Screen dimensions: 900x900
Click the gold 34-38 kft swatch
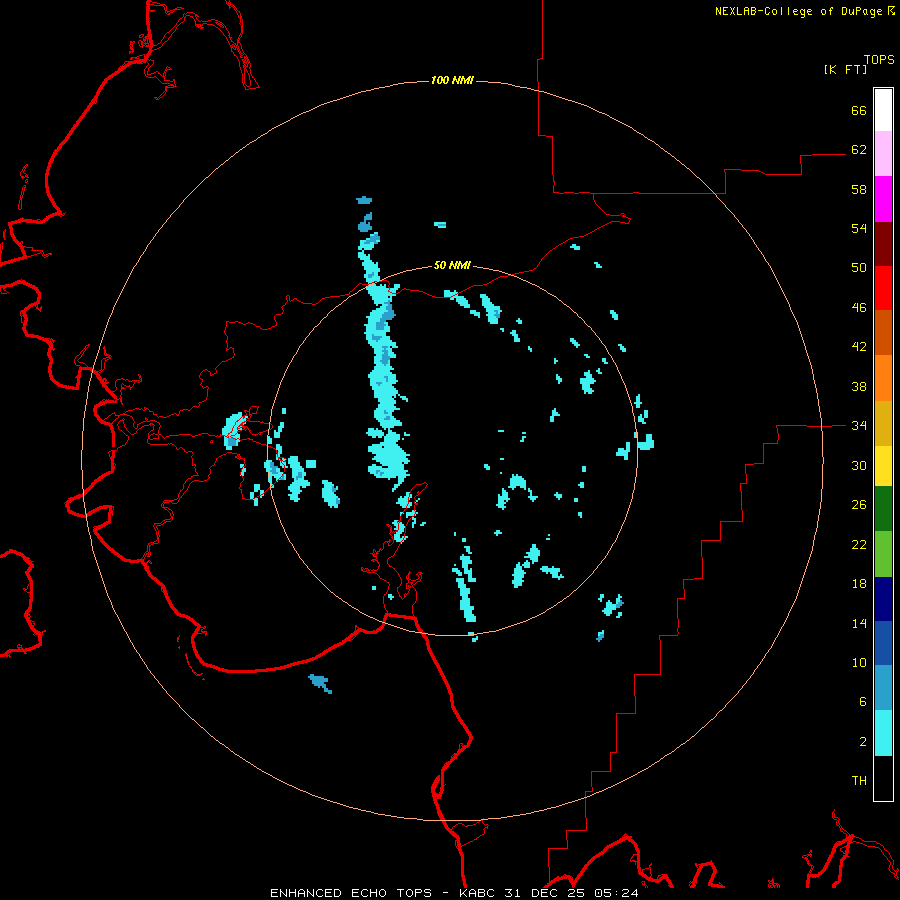(883, 423)
